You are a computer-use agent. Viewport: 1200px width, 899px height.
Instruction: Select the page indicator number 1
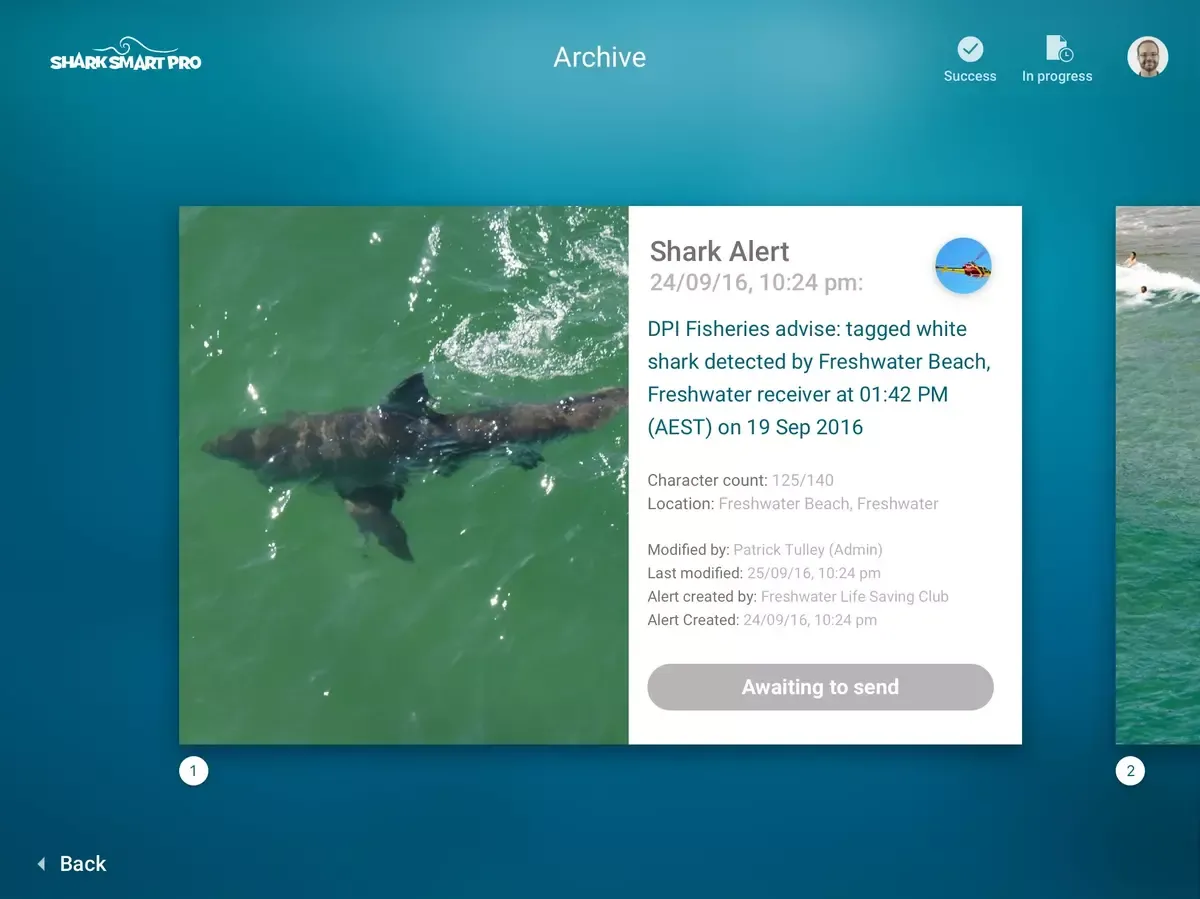193,771
